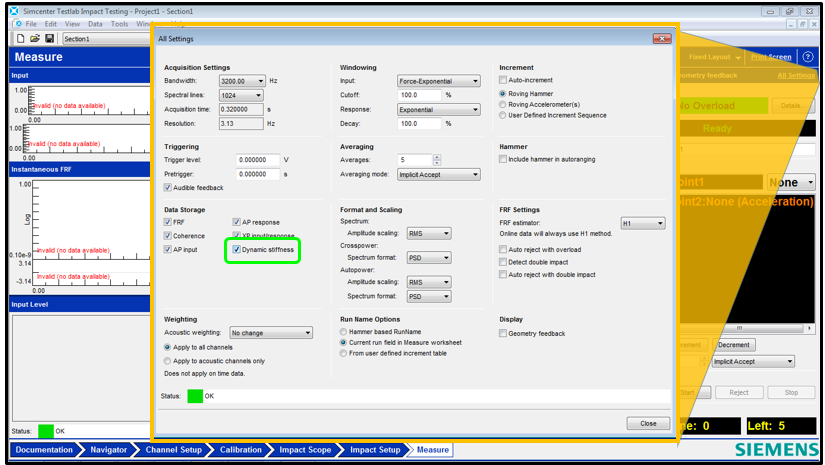
Task: Toggle the Coherence checkbox
Action: [168, 236]
